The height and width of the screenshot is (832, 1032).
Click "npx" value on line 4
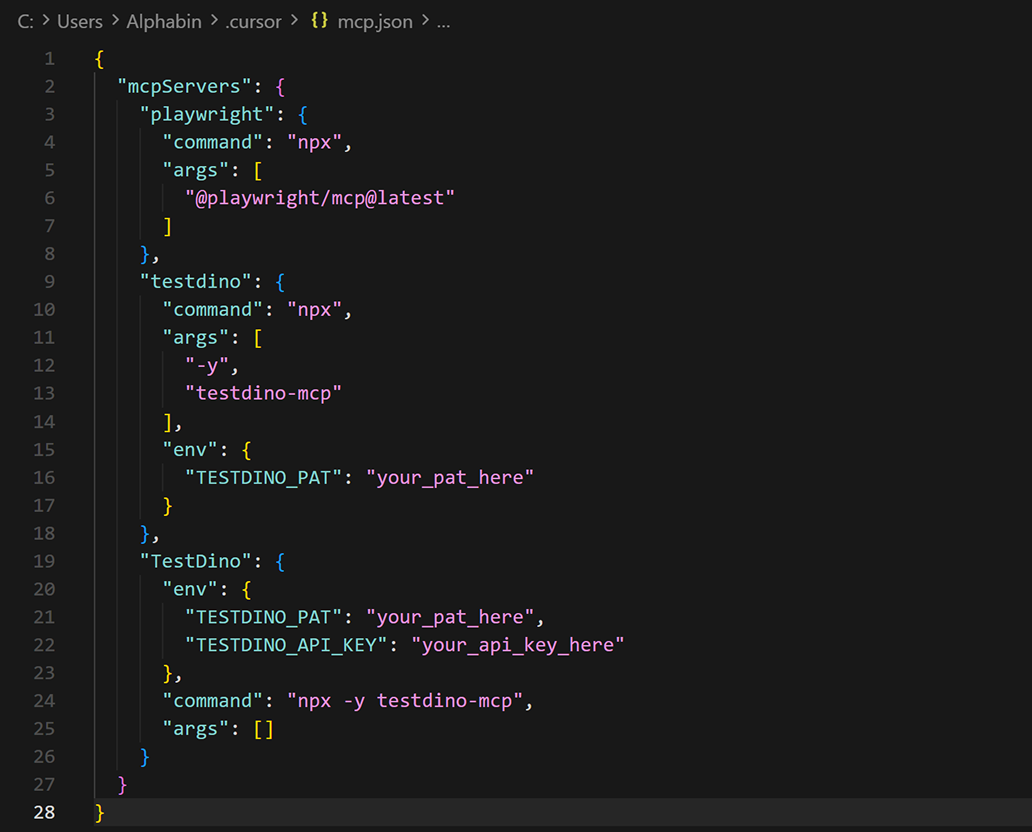pos(315,142)
